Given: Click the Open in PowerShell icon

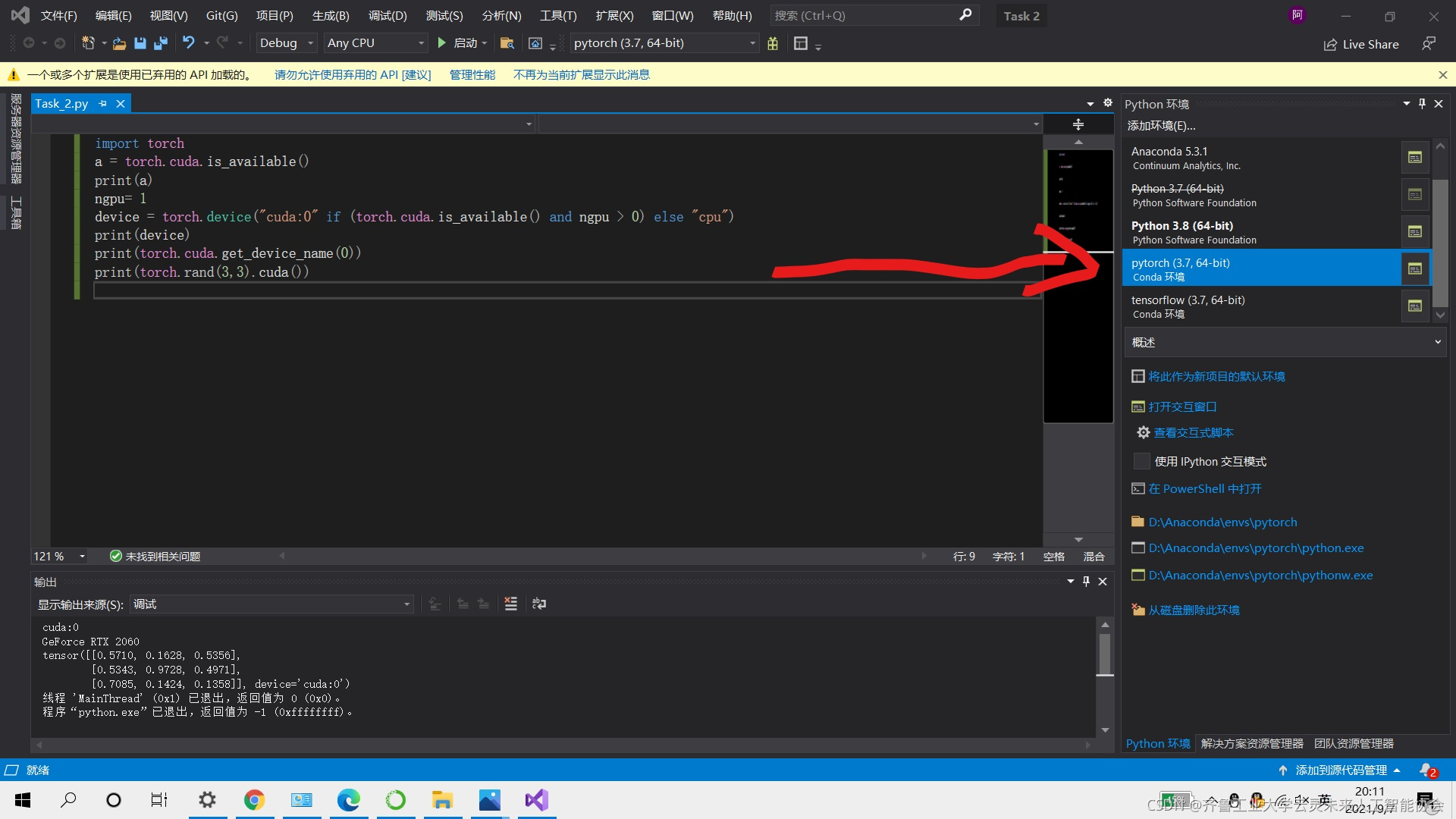Looking at the screenshot, I should pos(1138,489).
